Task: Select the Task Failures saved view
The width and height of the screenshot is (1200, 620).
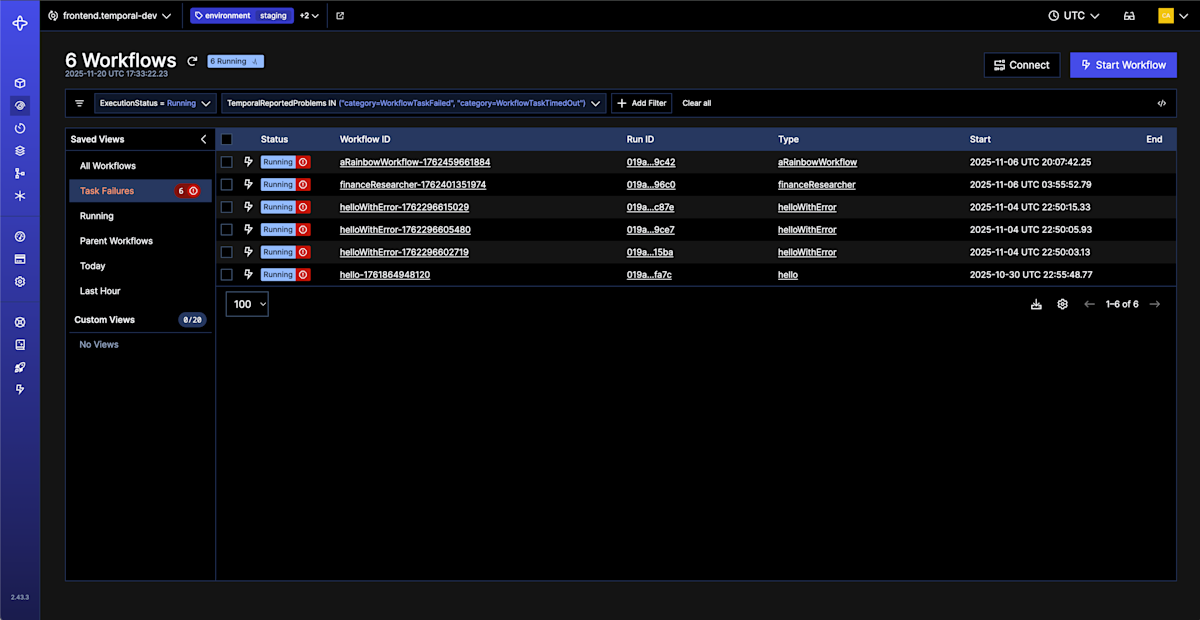Action: (140, 191)
